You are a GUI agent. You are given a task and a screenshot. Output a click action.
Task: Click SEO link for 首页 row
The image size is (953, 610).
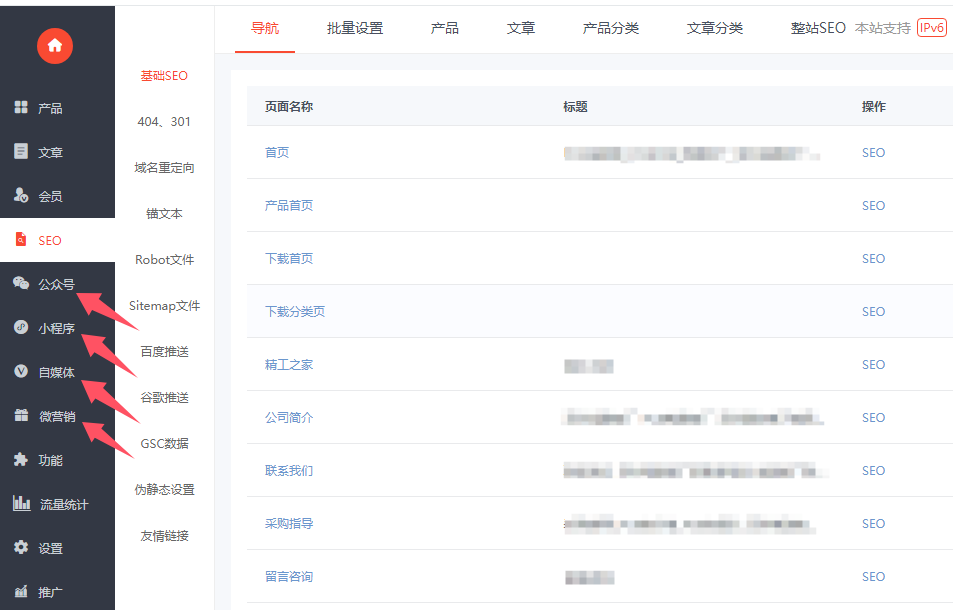(x=873, y=153)
